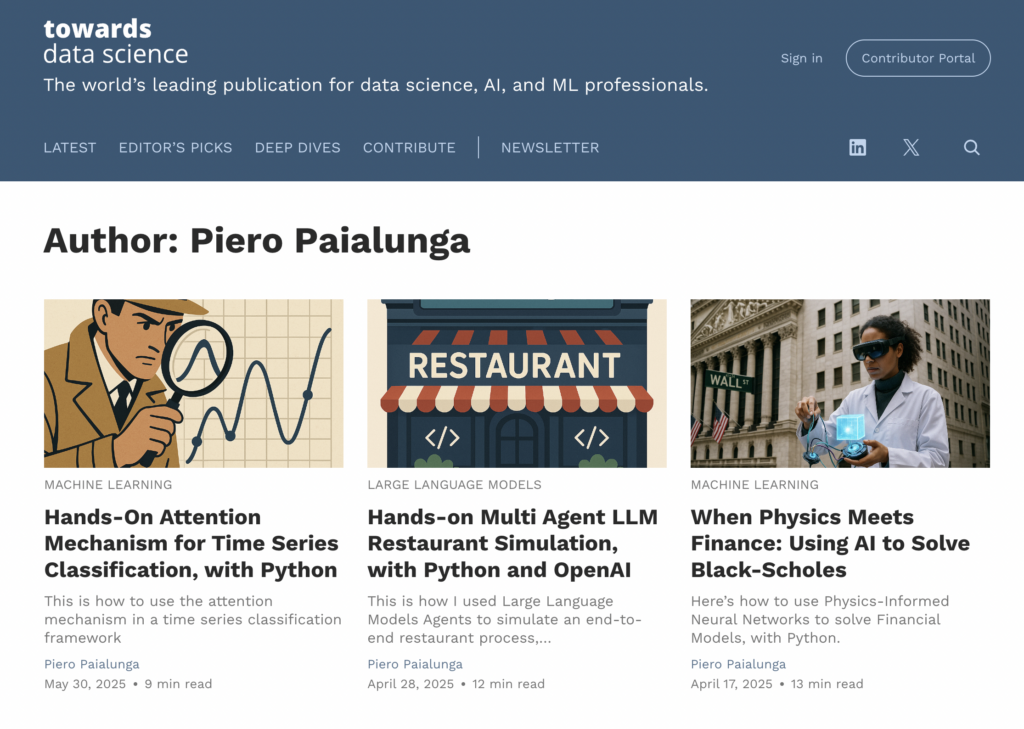1024x729 pixels.
Task: Go to Editor's Picks section
Action: point(175,147)
